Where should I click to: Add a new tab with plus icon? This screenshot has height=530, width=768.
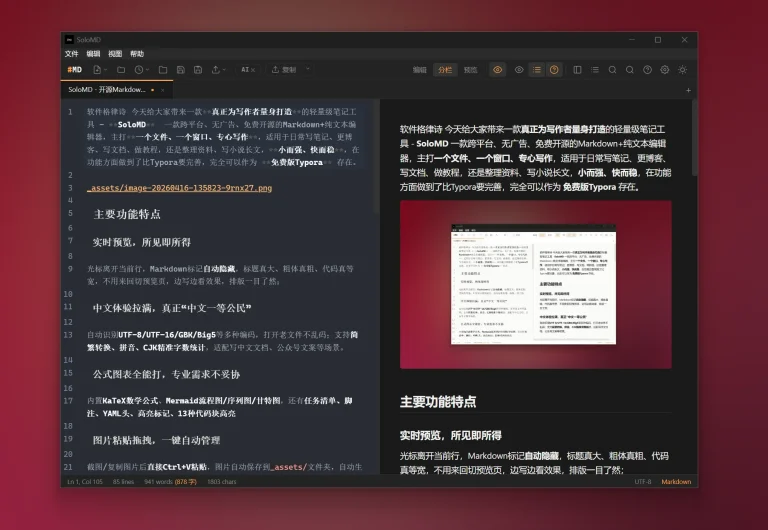tap(688, 89)
